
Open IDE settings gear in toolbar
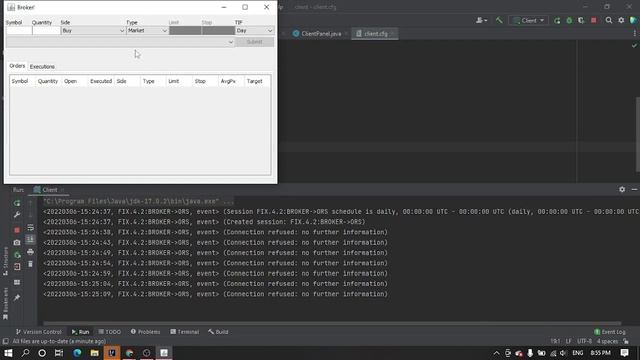click(x=621, y=20)
